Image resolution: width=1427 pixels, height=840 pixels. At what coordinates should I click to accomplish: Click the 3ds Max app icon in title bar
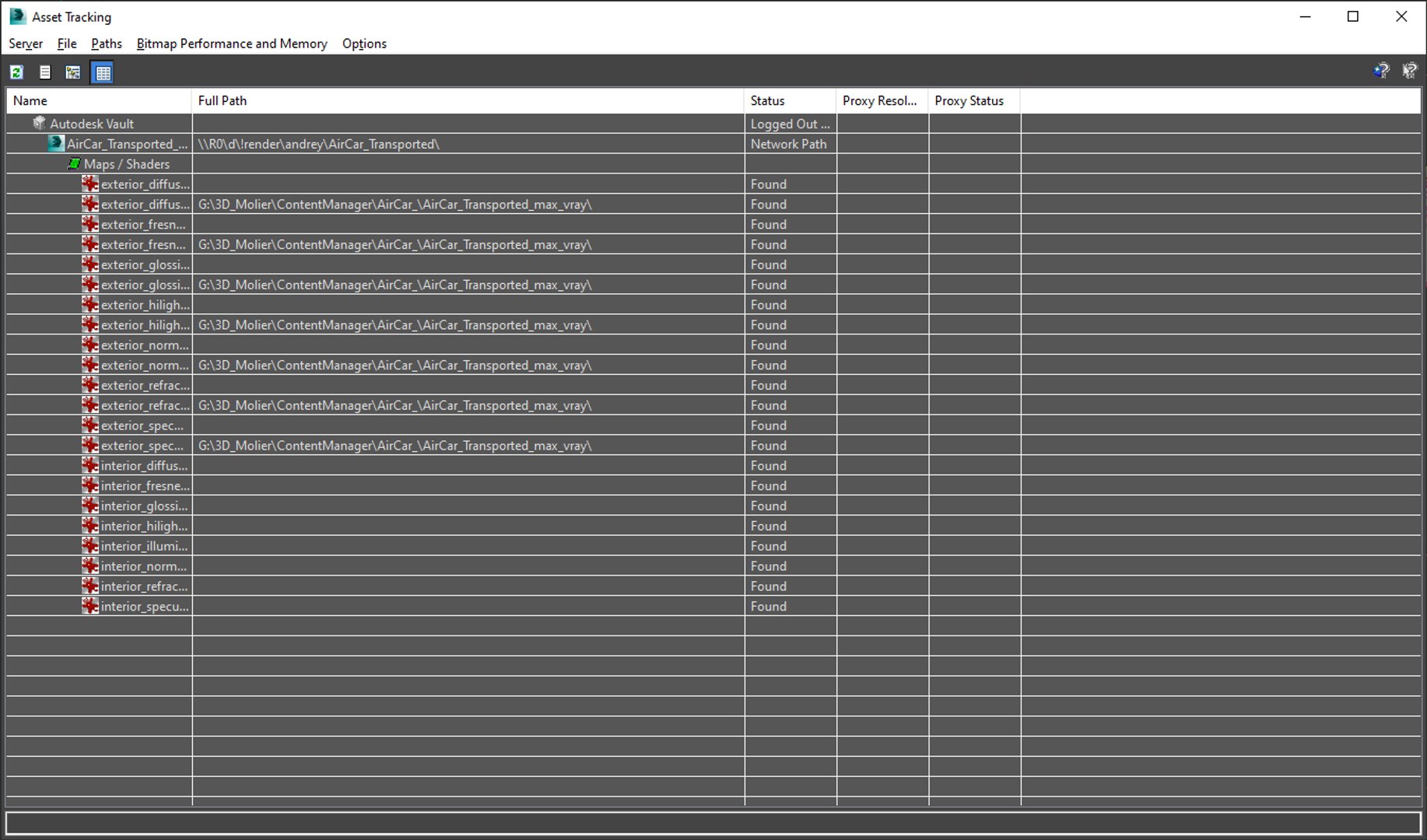[x=17, y=16]
